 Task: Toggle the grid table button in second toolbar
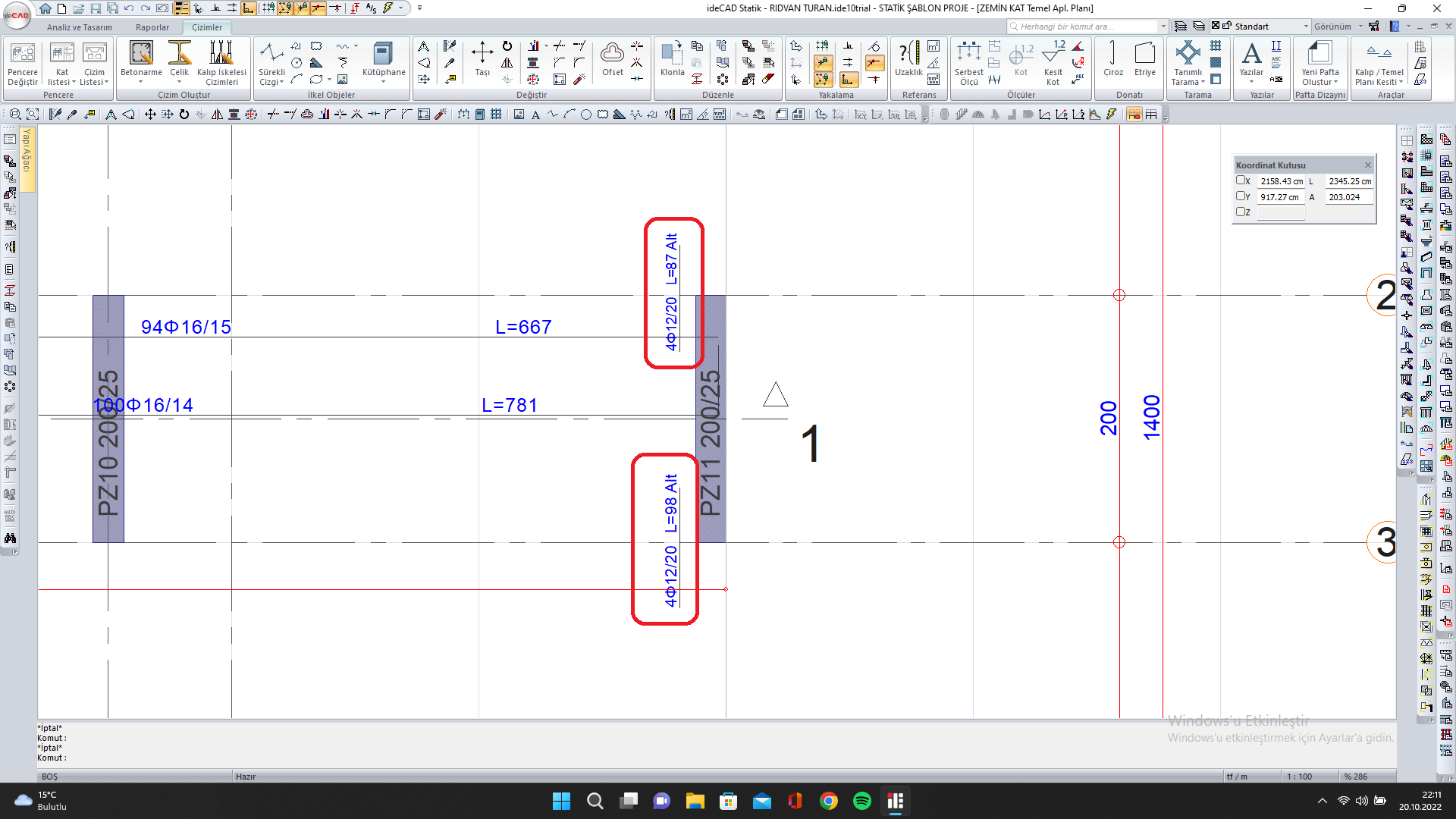pyautogui.click(x=1151, y=115)
